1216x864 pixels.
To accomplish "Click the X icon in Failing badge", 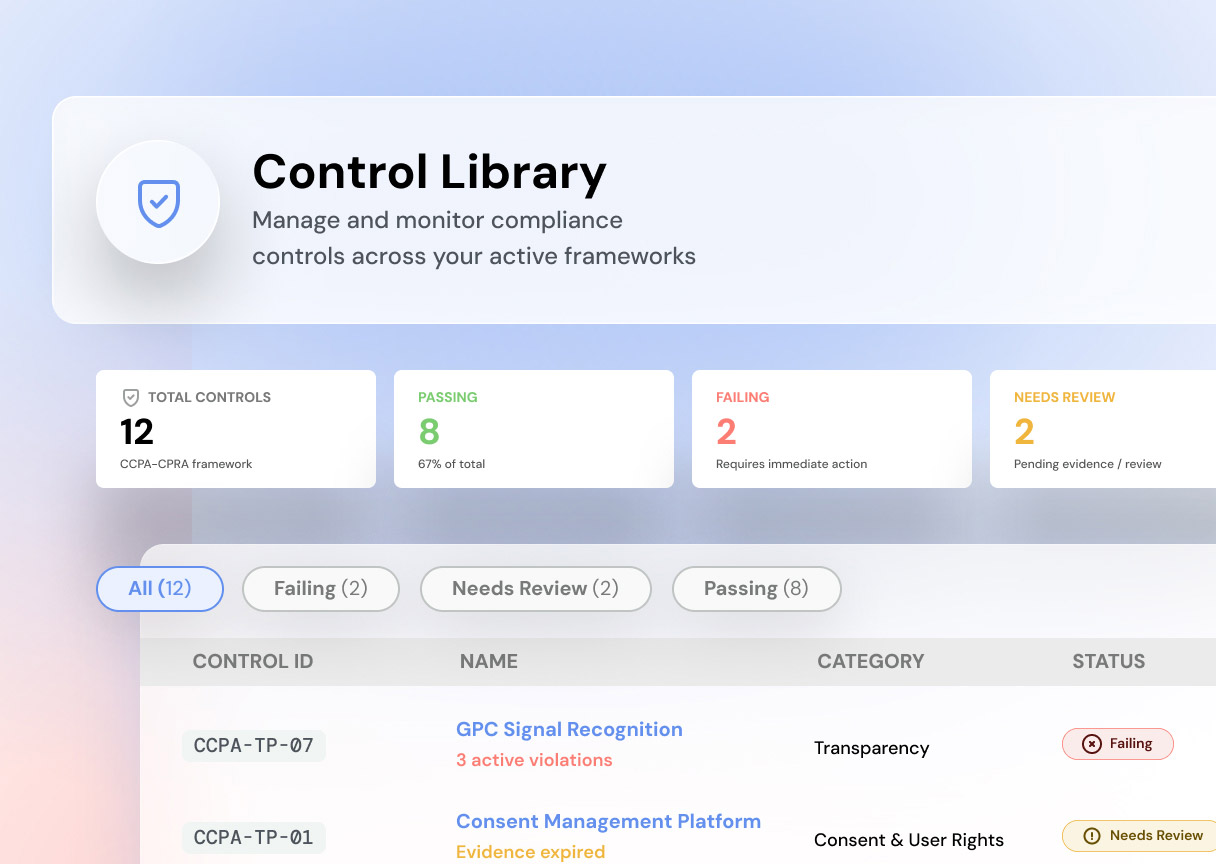I will (1092, 744).
